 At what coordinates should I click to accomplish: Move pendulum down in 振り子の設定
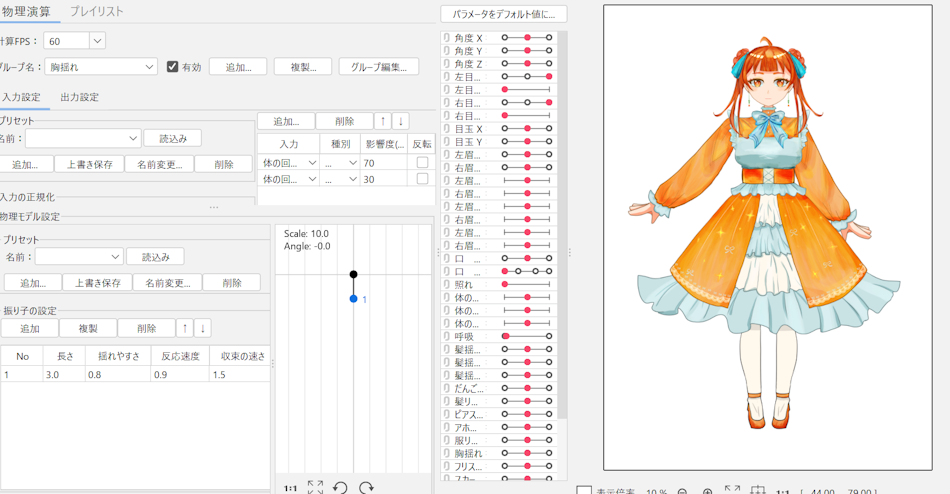point(202,328)
